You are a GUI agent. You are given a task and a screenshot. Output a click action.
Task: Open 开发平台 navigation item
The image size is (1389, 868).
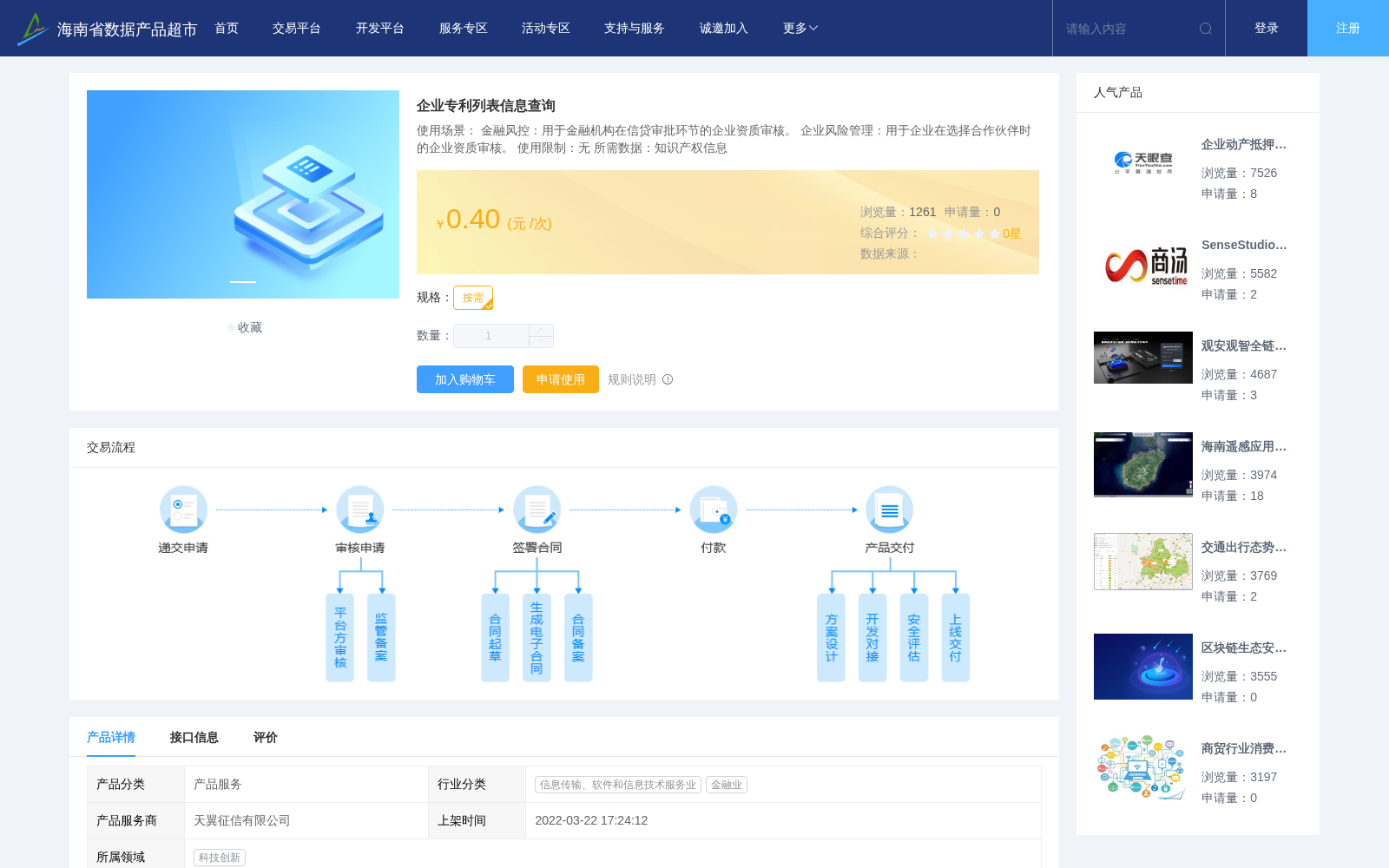[x=380, y=29]
